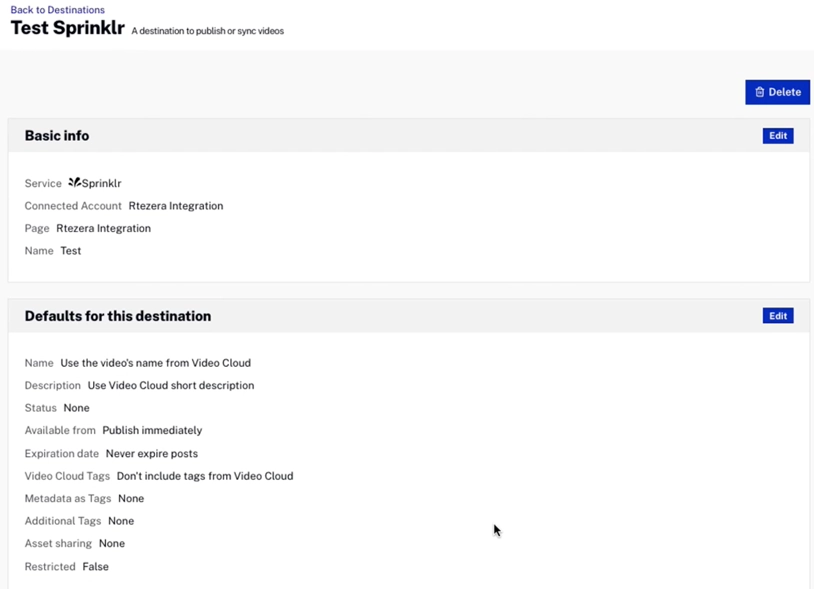
Task: Click the destination subtitle description text
Action: tap(207, 31)
